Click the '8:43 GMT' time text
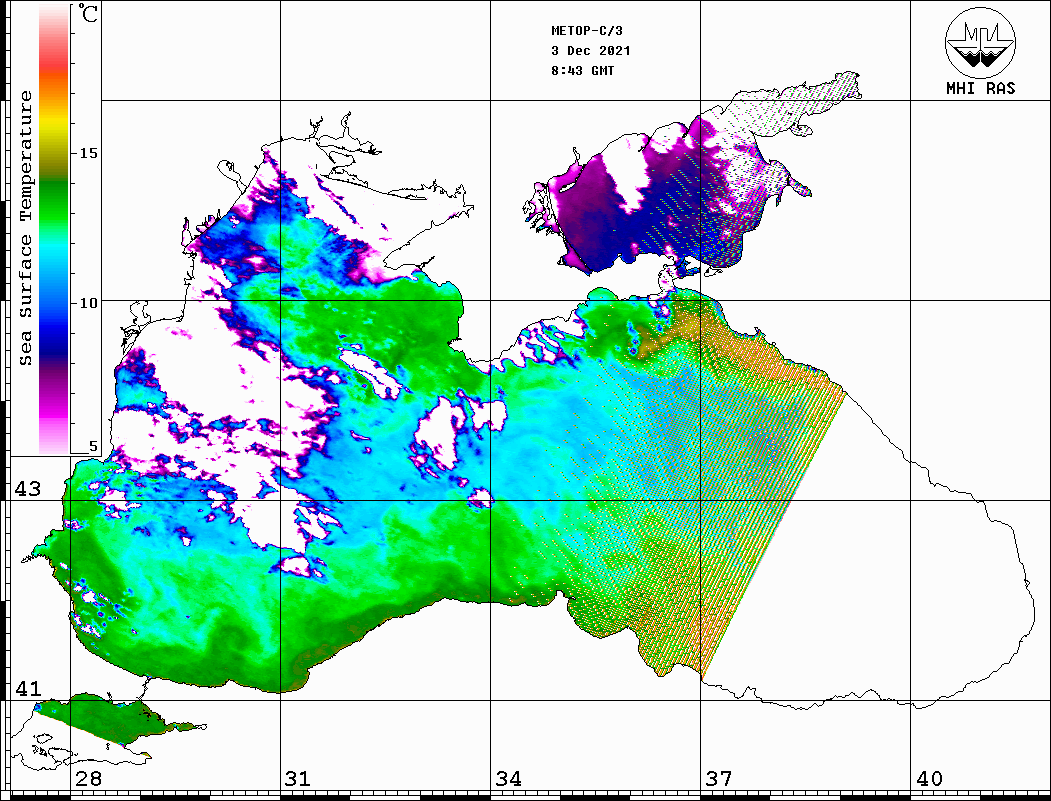Screen dimensions: 1051x801 (583, 71)
